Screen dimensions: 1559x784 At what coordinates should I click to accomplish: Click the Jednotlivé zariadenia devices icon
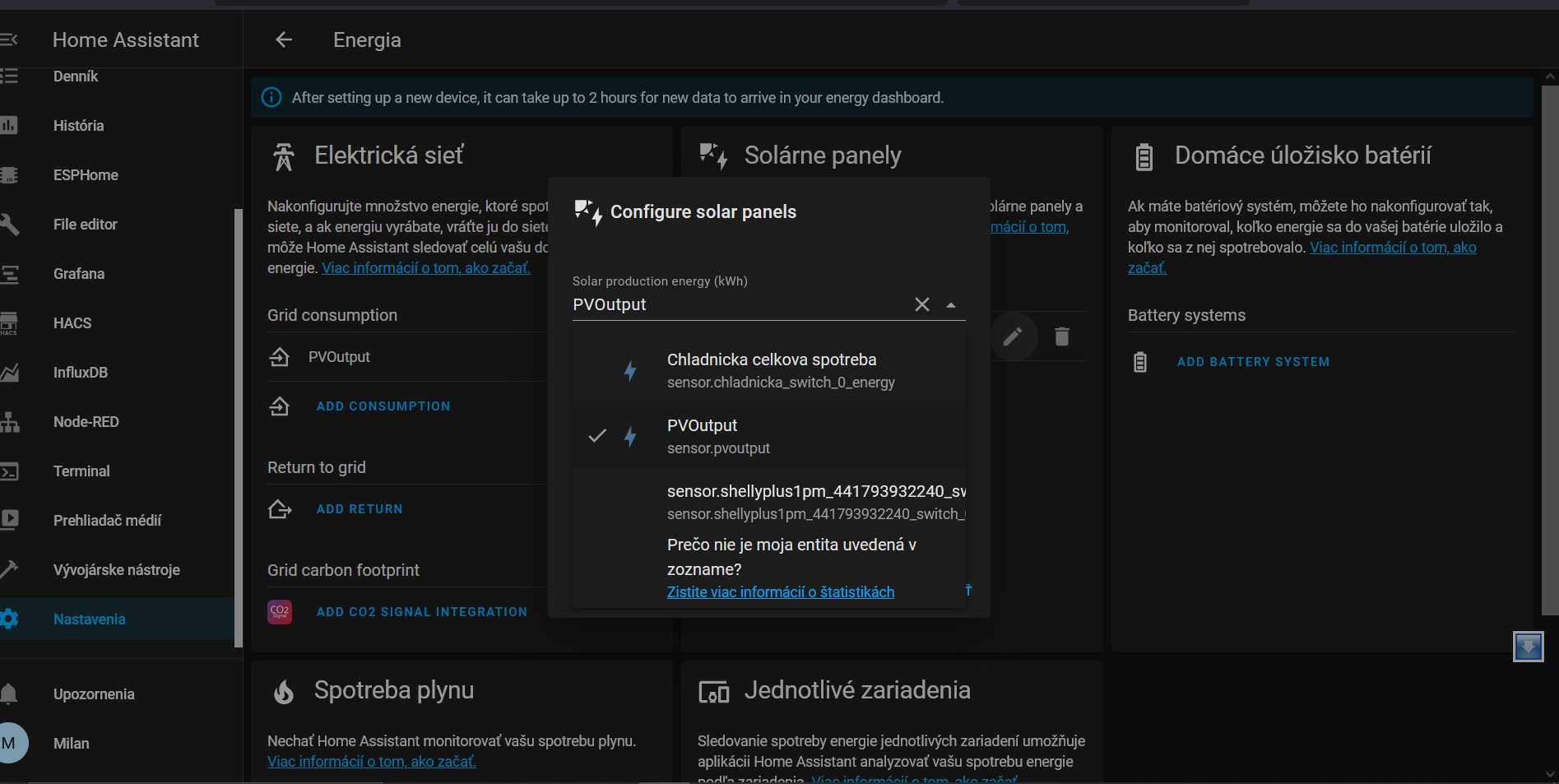tap(714, 692)
